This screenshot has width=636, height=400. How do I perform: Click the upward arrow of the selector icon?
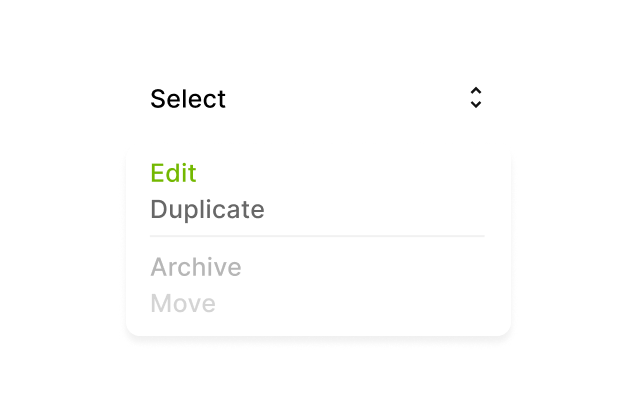476,91
